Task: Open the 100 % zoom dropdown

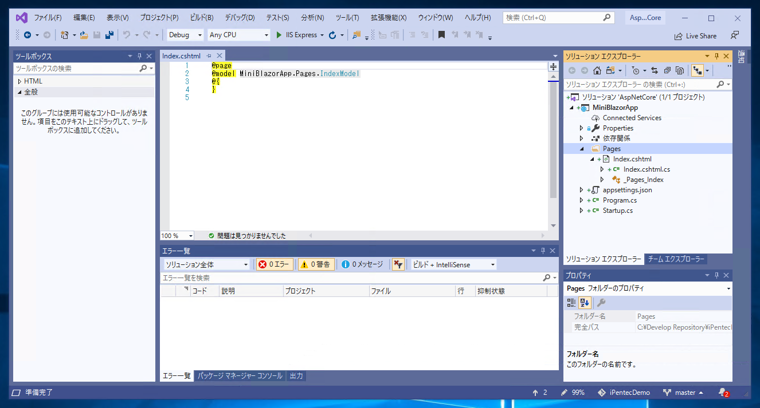Action: (x=177, y=235)
